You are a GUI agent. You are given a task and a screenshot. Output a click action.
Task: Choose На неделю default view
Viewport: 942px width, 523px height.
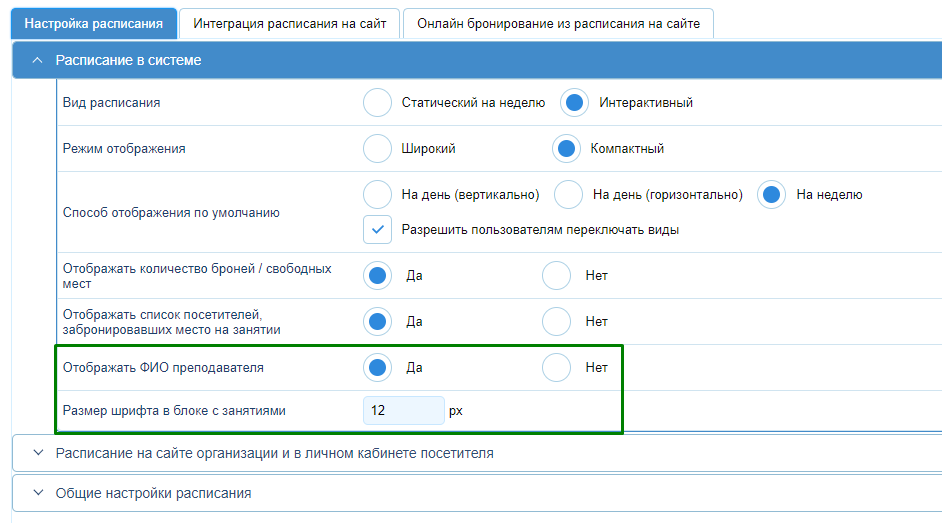pyautogui.click(x=771, y=195)
